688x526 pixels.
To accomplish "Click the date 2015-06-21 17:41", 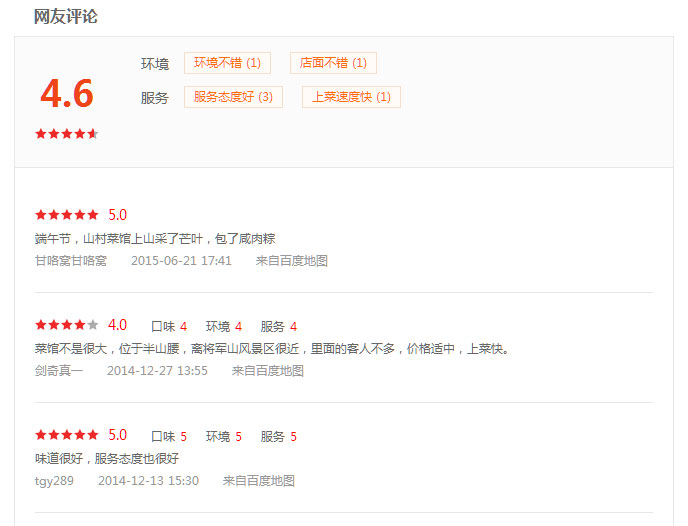I will [181, 261].
